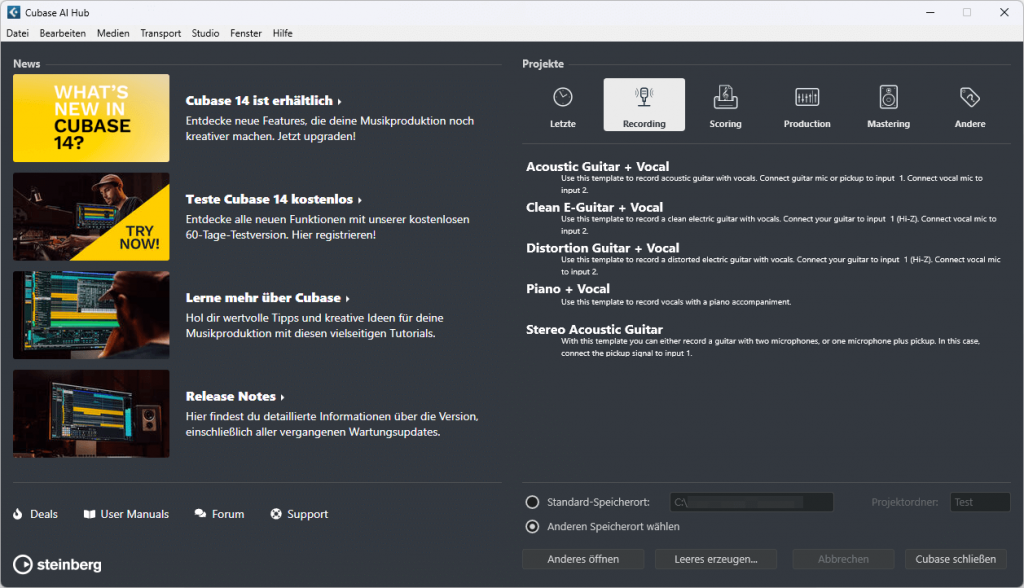Click the Release Notes studio thumbnail
The image size is (1024, 588).
coord(91,414)
